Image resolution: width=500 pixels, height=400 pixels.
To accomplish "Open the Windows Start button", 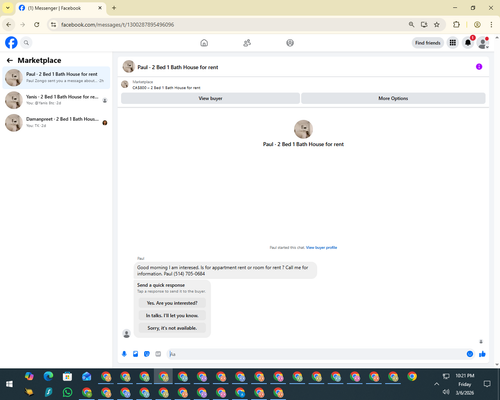I will 9,384.
